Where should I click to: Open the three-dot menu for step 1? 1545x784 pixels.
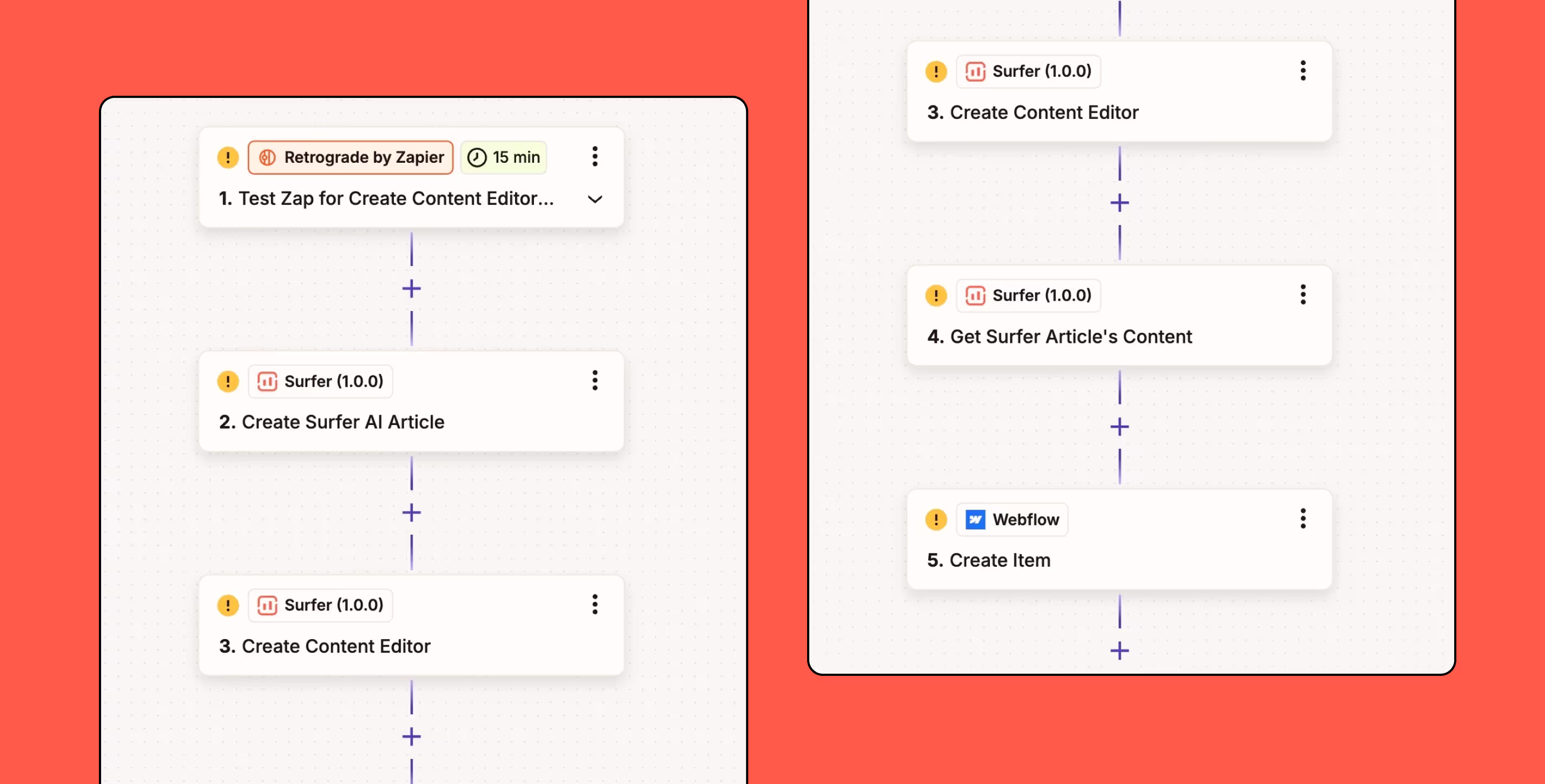coord(595,156)
